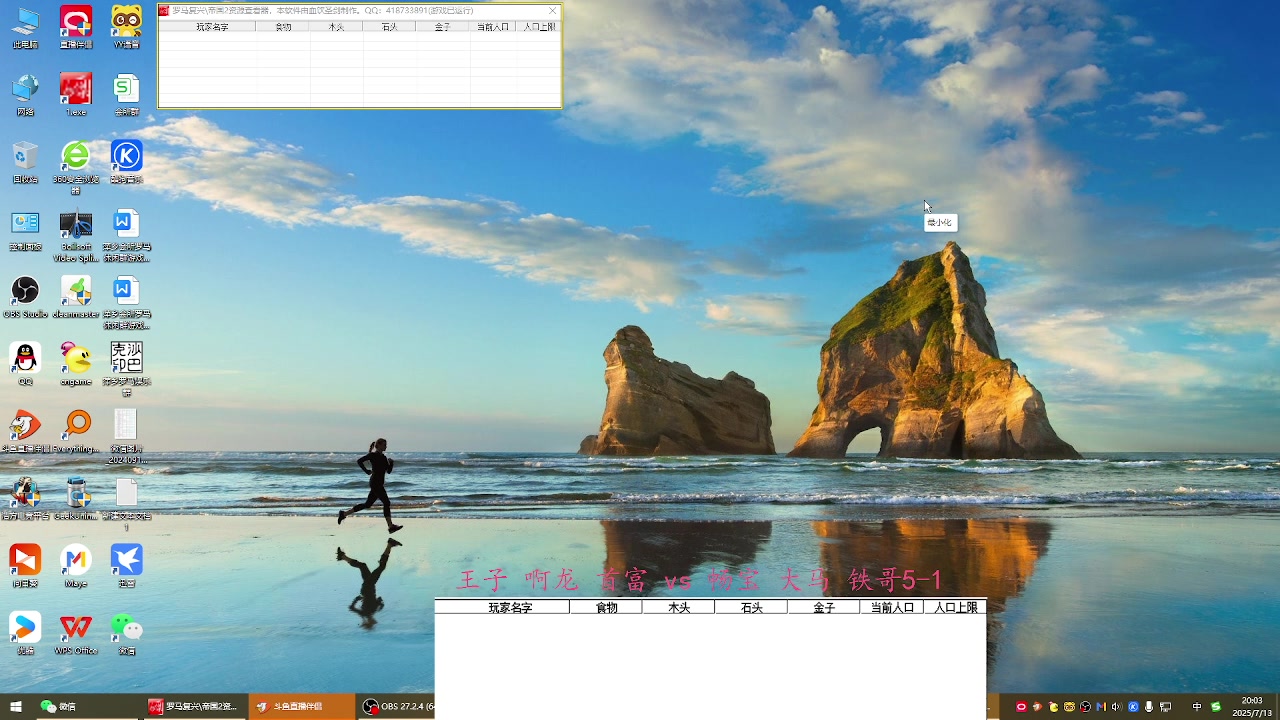This screenshot has width=1280, height=720.
Task: Click the 玩家名字 header in small viewer window
Action: click(x=211, y=27)
